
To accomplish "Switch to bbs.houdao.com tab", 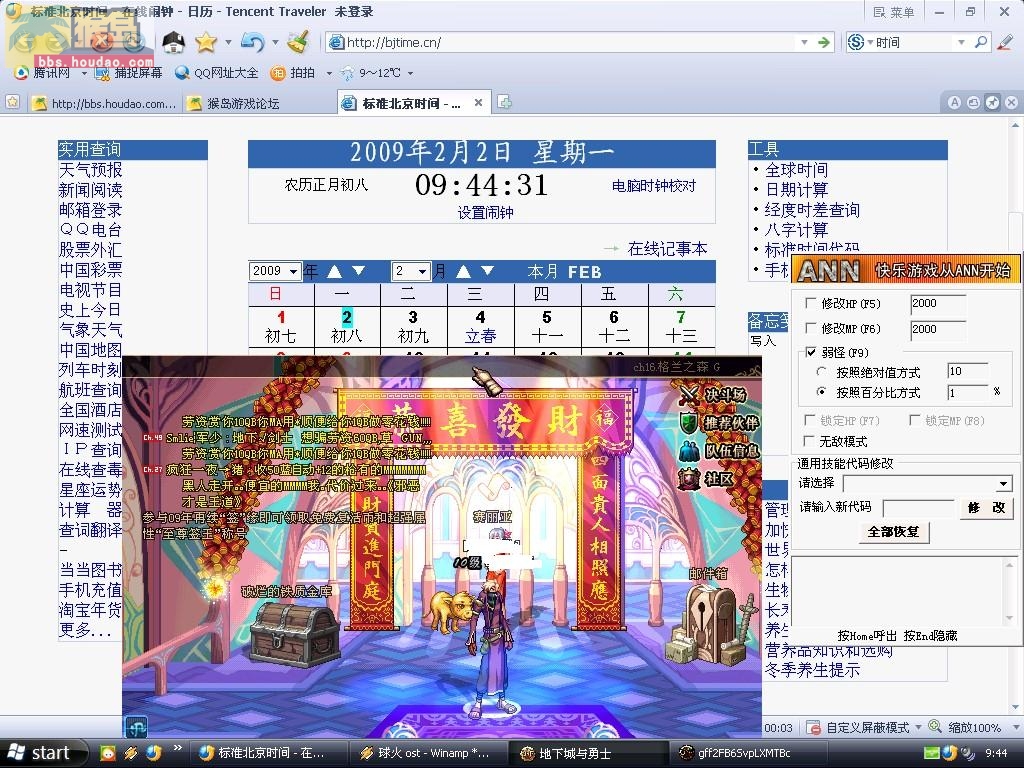I will (x=104, y=103).
